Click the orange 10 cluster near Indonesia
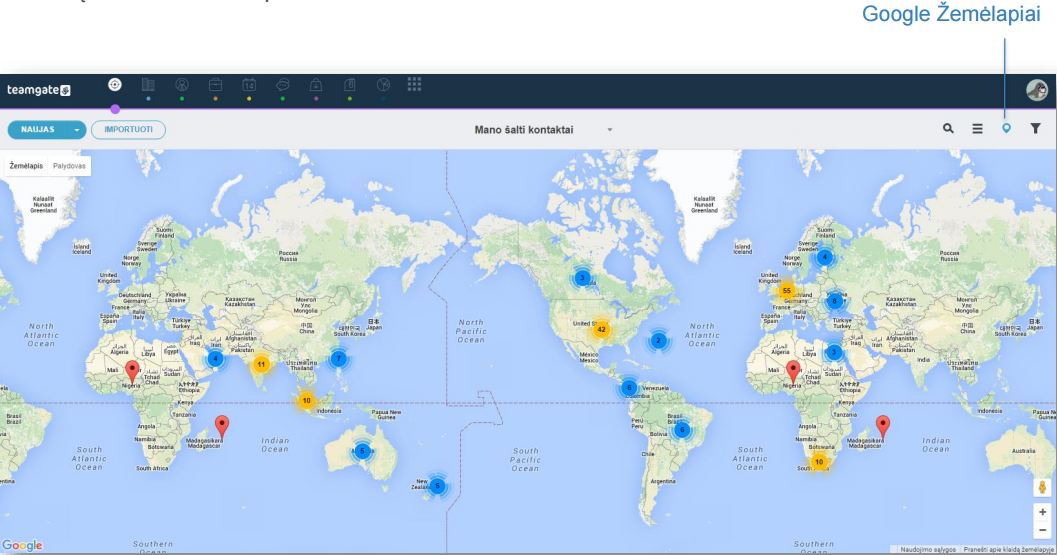The image size is (1057, 555). click(306, 401)
